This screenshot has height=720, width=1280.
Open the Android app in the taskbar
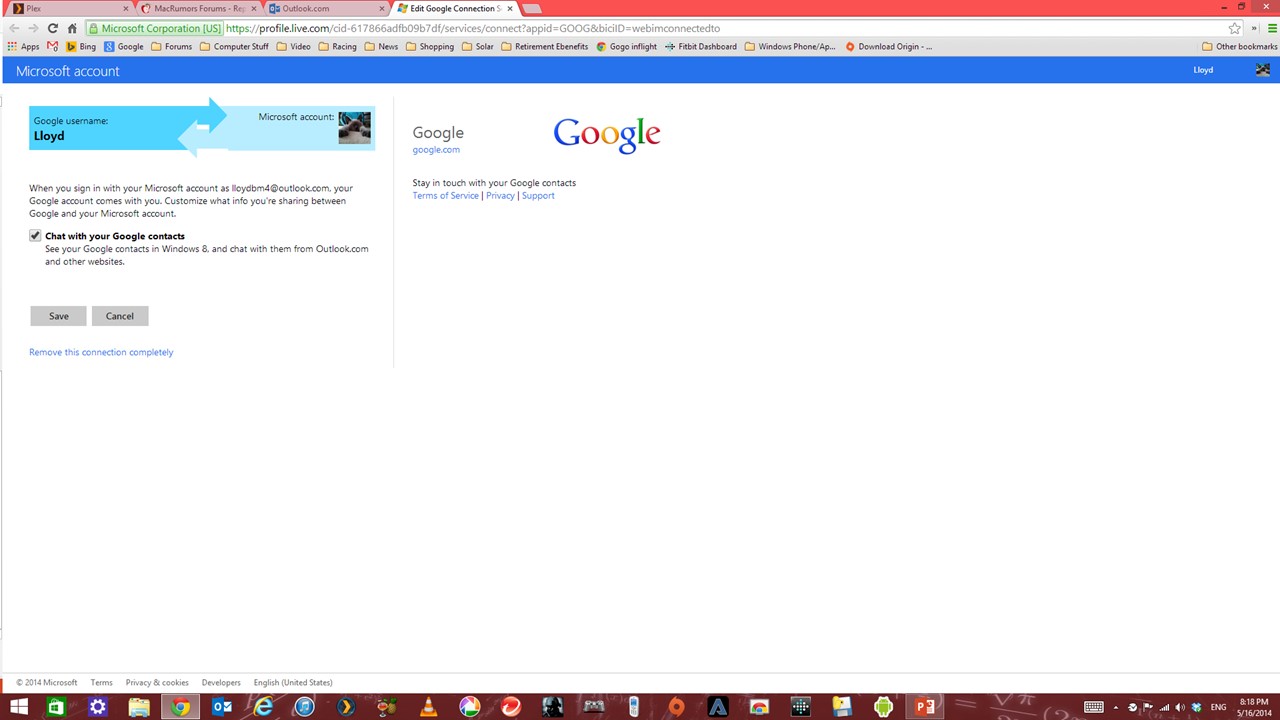coord(883,707)
